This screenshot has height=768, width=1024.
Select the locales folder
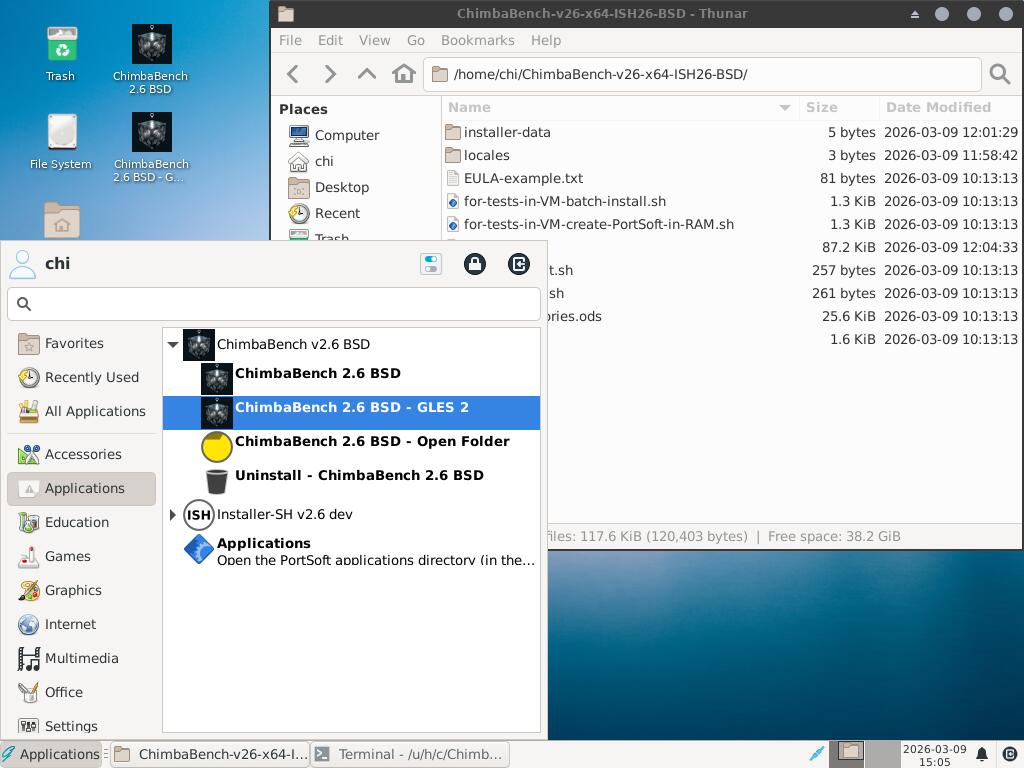pos(731,155)
